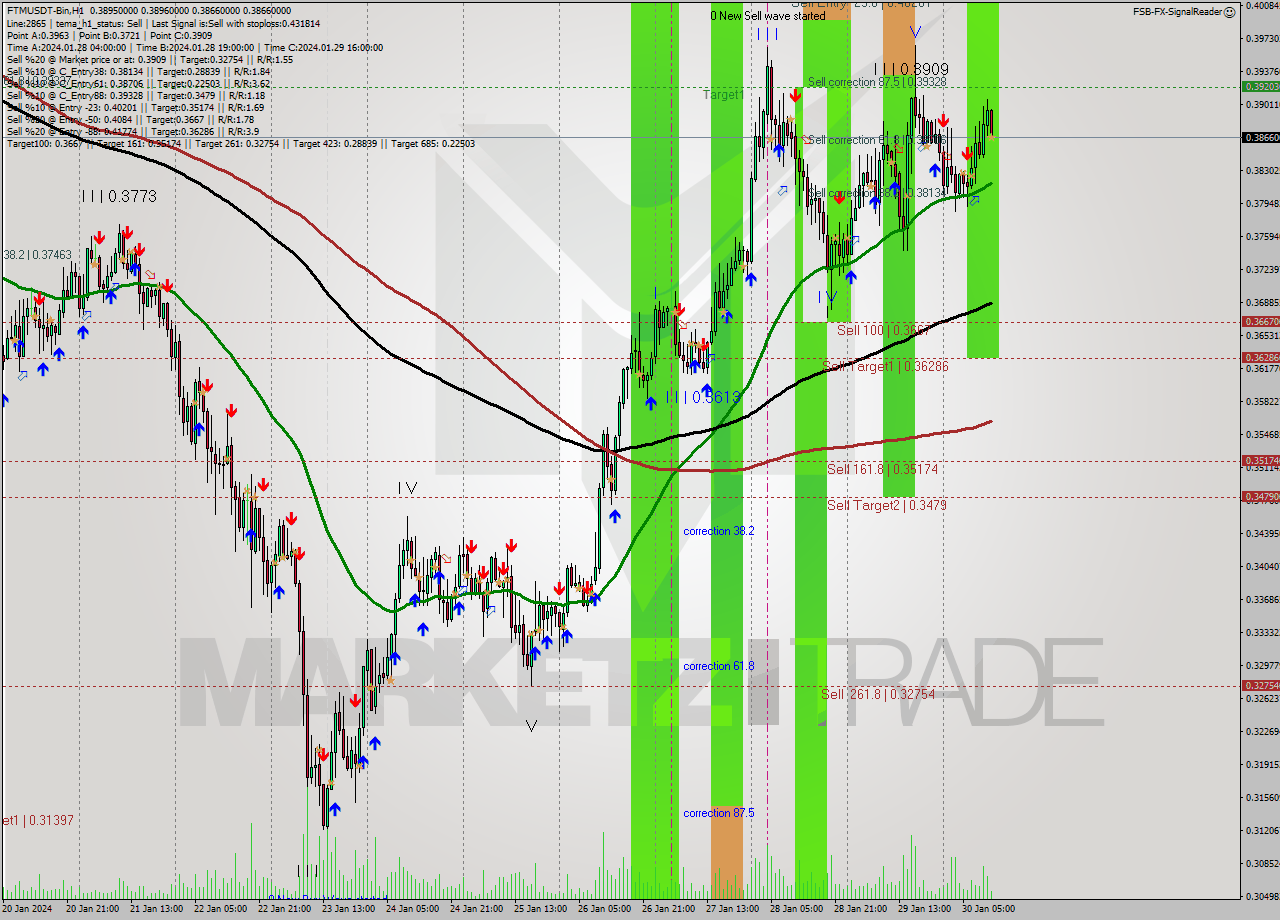
Task: Click the 'Time A:2024.01.28 04:00:00' info line
Action: click(x=194, y=47)
